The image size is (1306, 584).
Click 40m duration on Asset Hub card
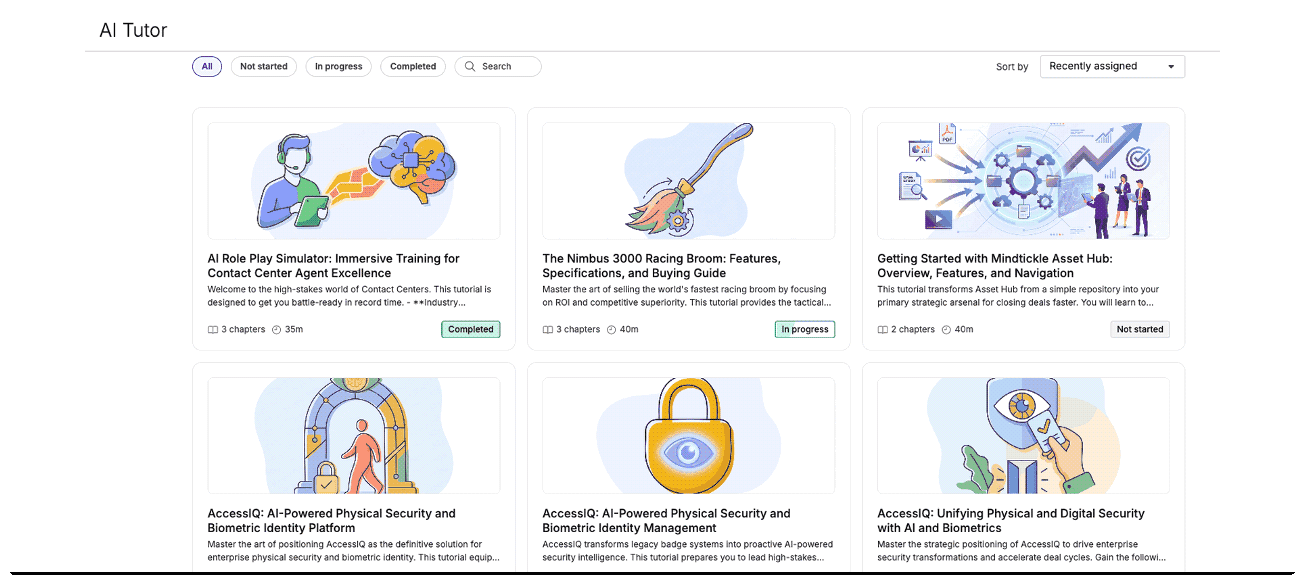point(964,330)
